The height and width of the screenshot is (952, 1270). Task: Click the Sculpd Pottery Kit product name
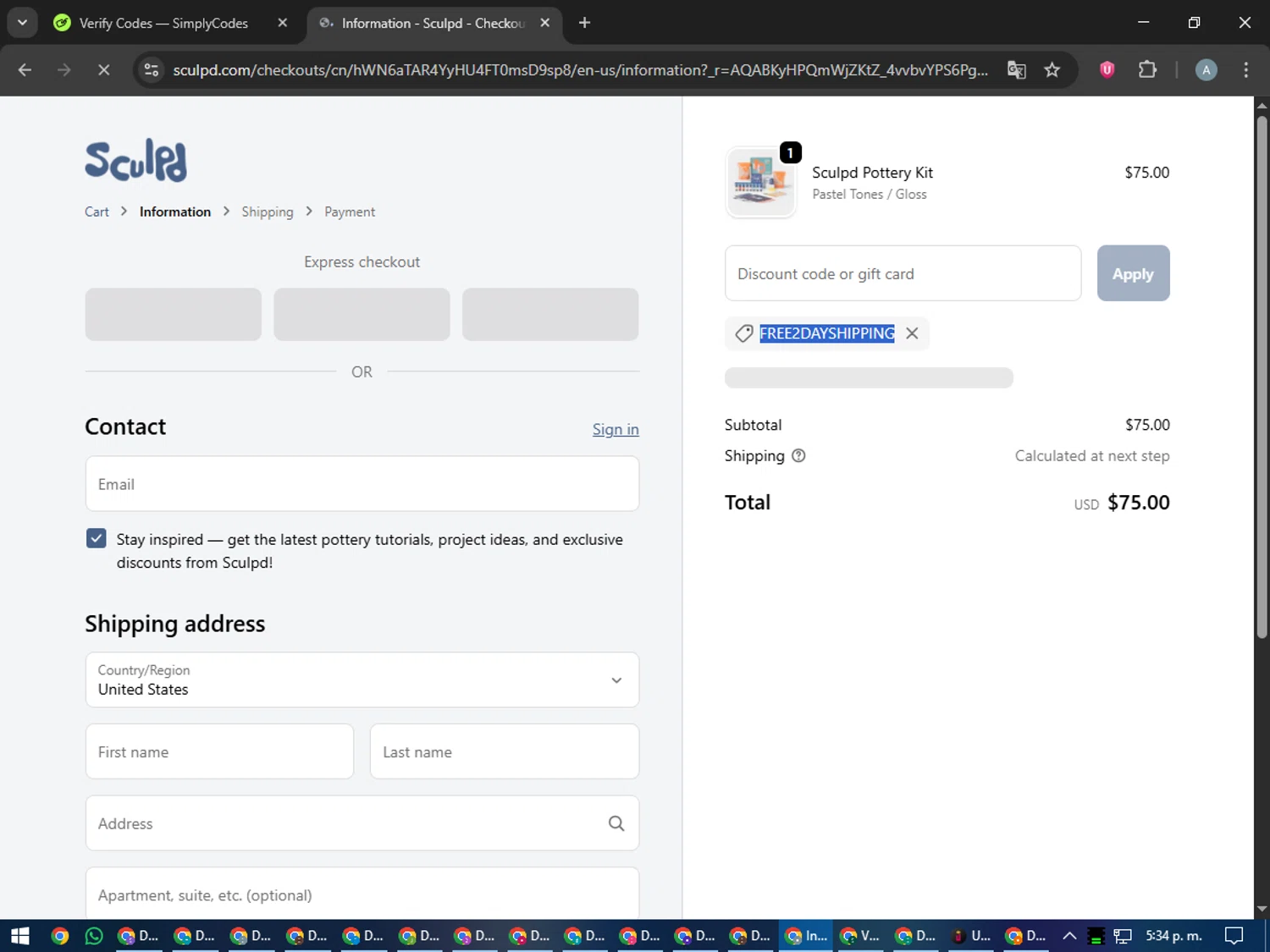(x=872, y=173)
